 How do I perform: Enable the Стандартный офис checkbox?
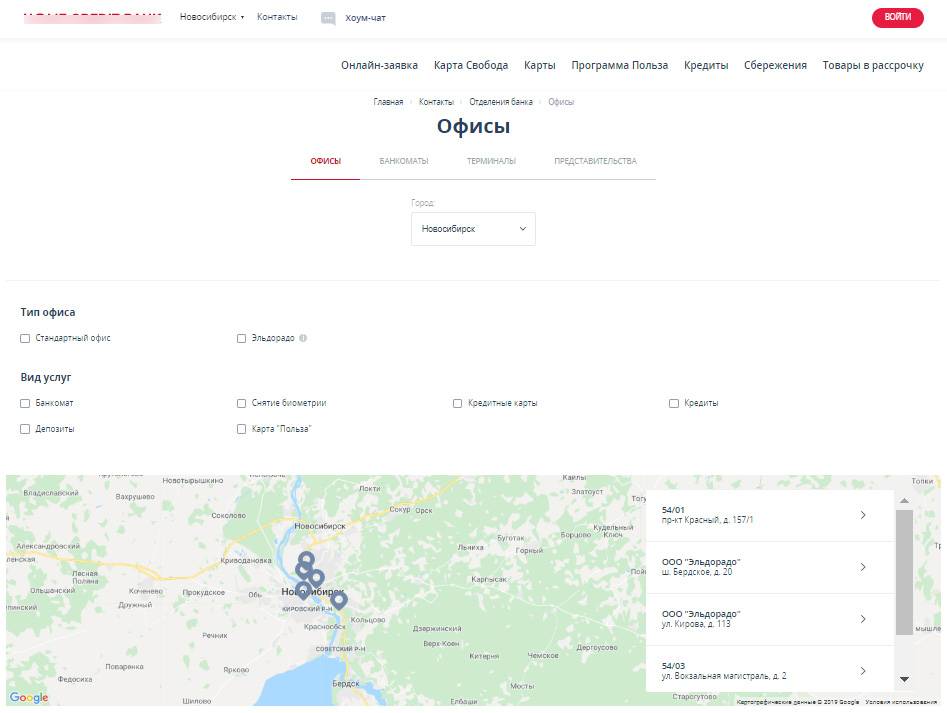coord(25,339)
